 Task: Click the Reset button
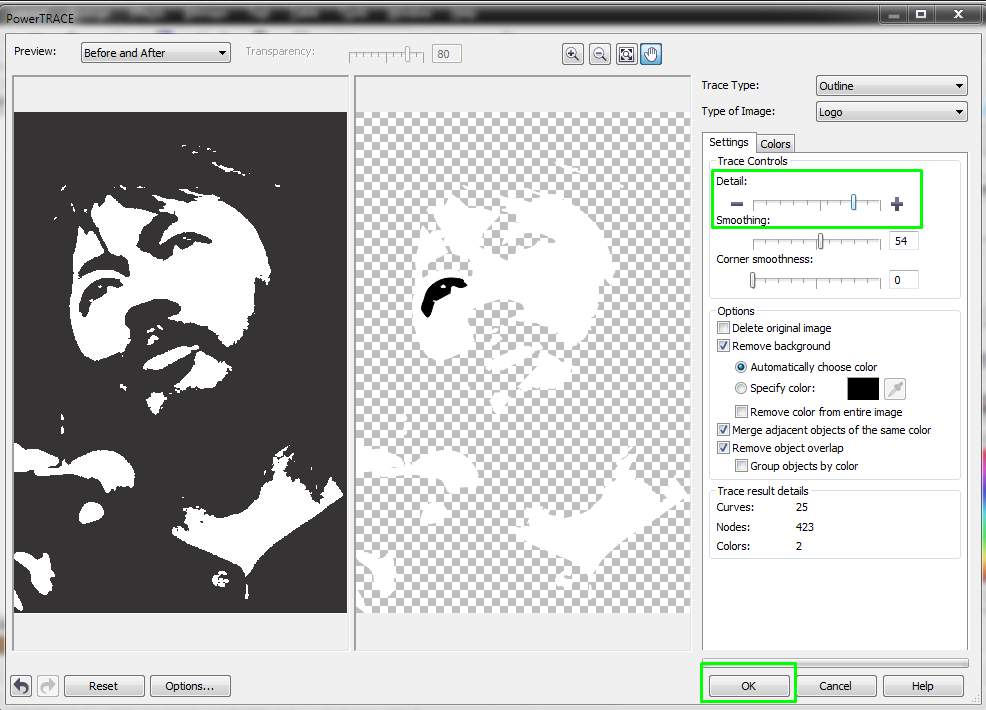point(104,685)
